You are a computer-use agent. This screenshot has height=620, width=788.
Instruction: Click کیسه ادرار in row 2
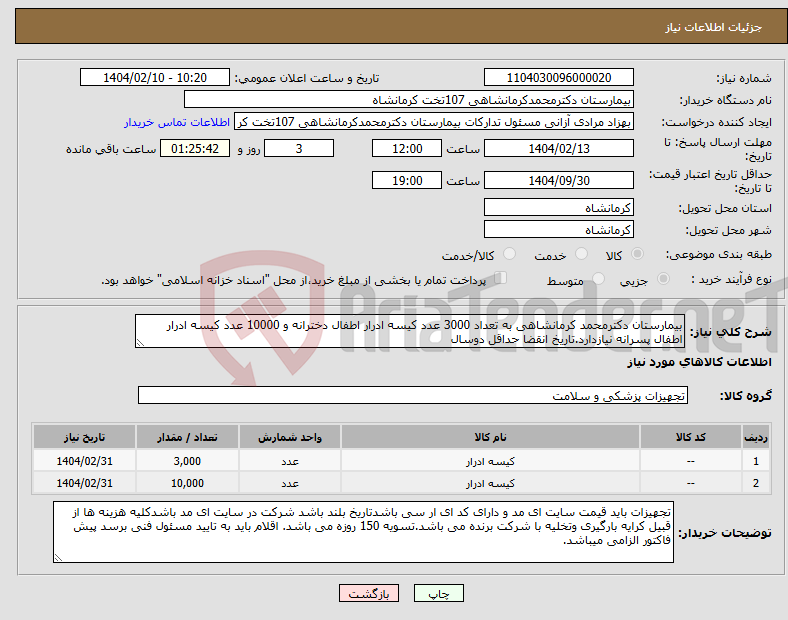coord(490,483)
